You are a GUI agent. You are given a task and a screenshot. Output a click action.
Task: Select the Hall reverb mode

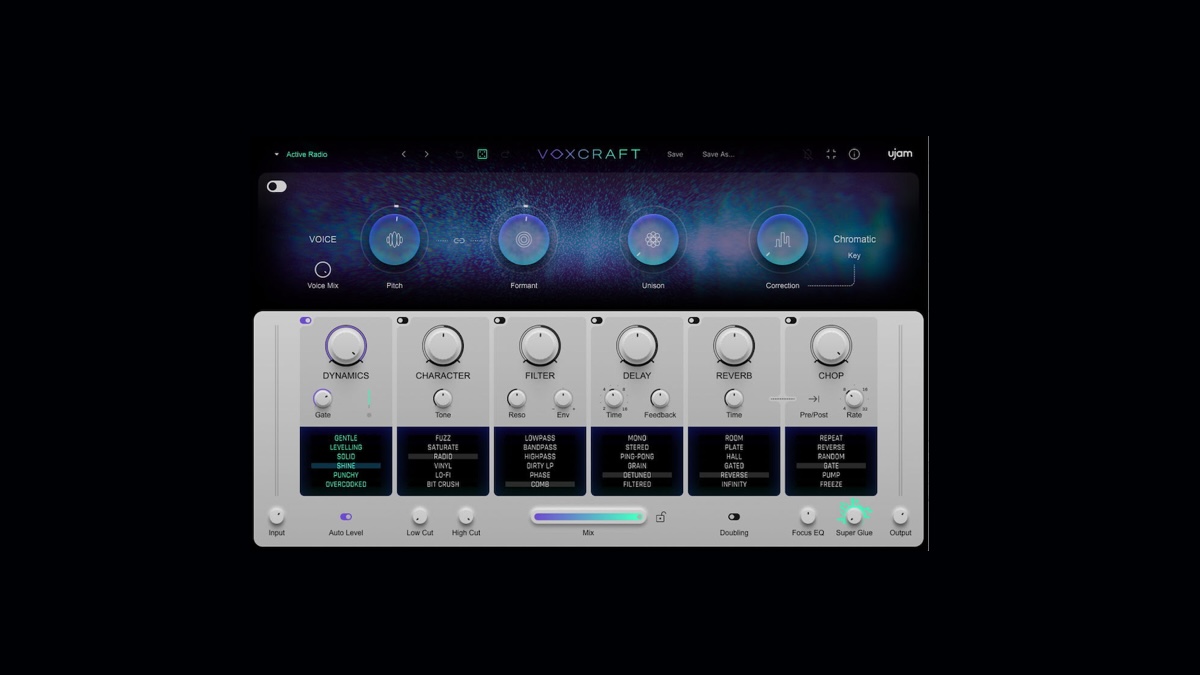point(734,456)
